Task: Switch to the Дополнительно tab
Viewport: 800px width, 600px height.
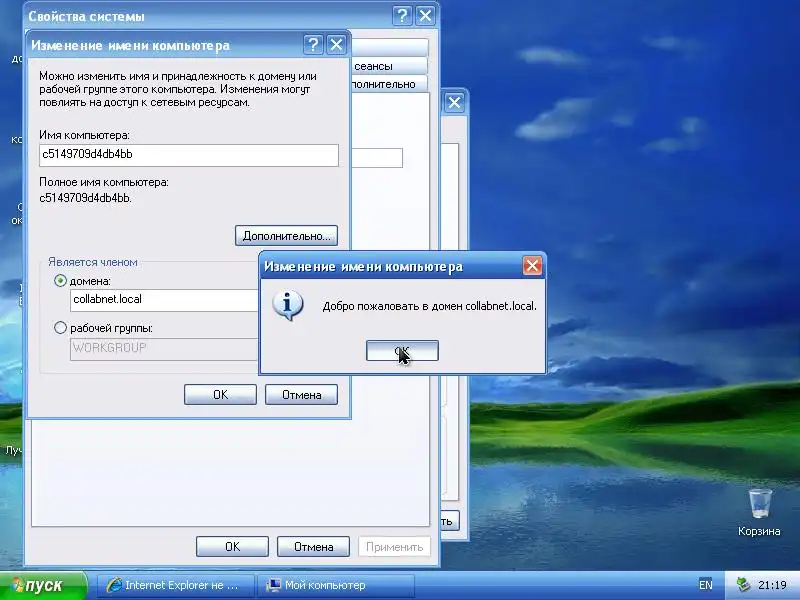Action: point(389,84)
